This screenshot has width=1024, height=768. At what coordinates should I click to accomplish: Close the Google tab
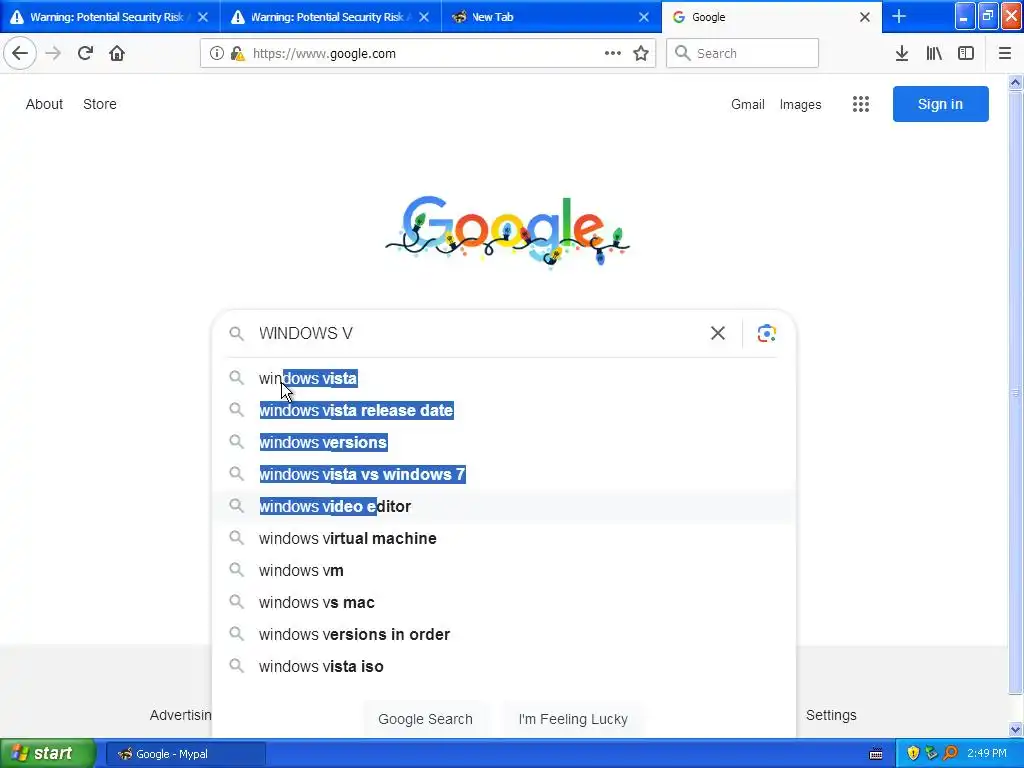(x=865, y=17)
